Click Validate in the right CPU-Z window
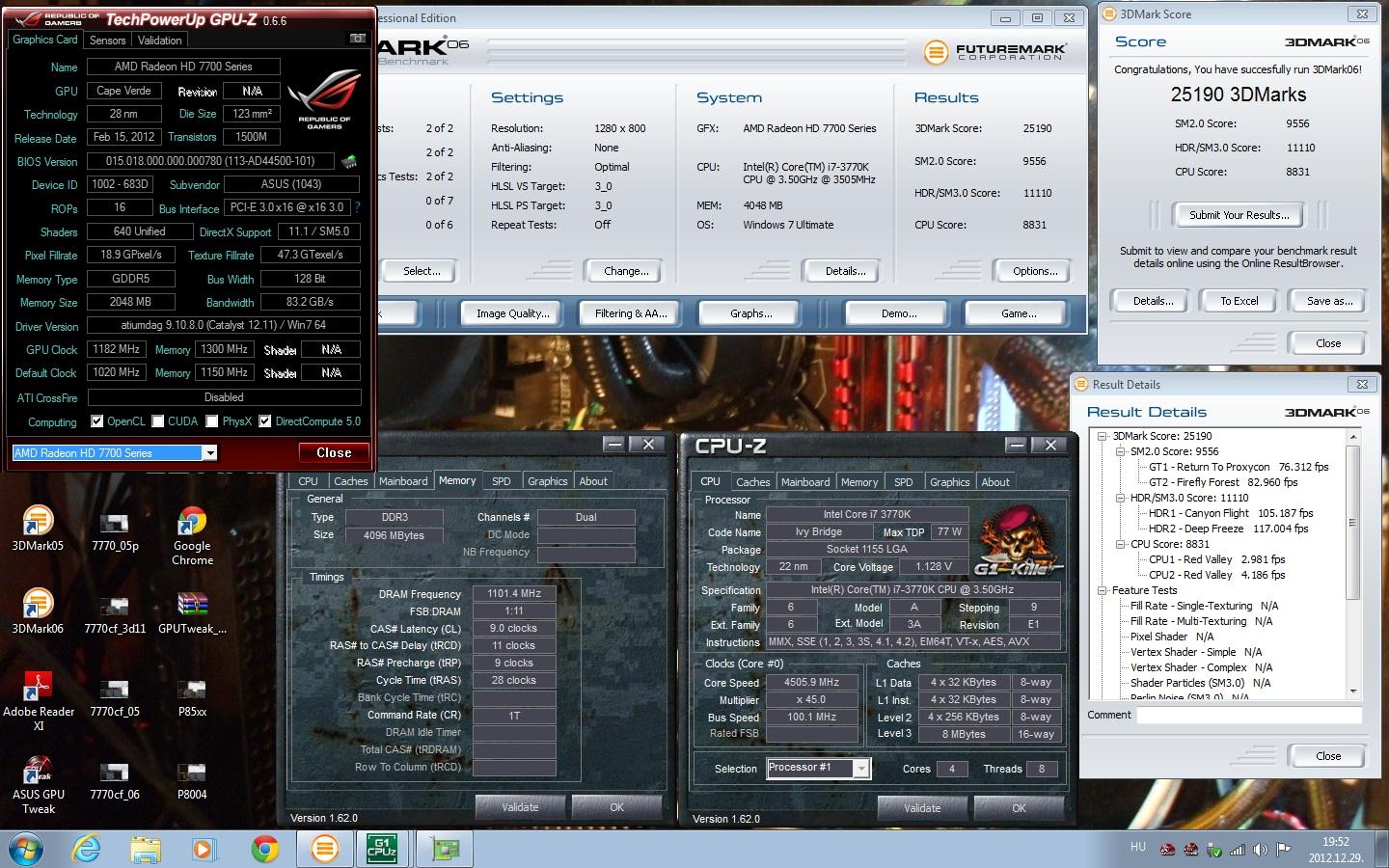This screenshot has width=1389, height=868. tap(921, 807)
